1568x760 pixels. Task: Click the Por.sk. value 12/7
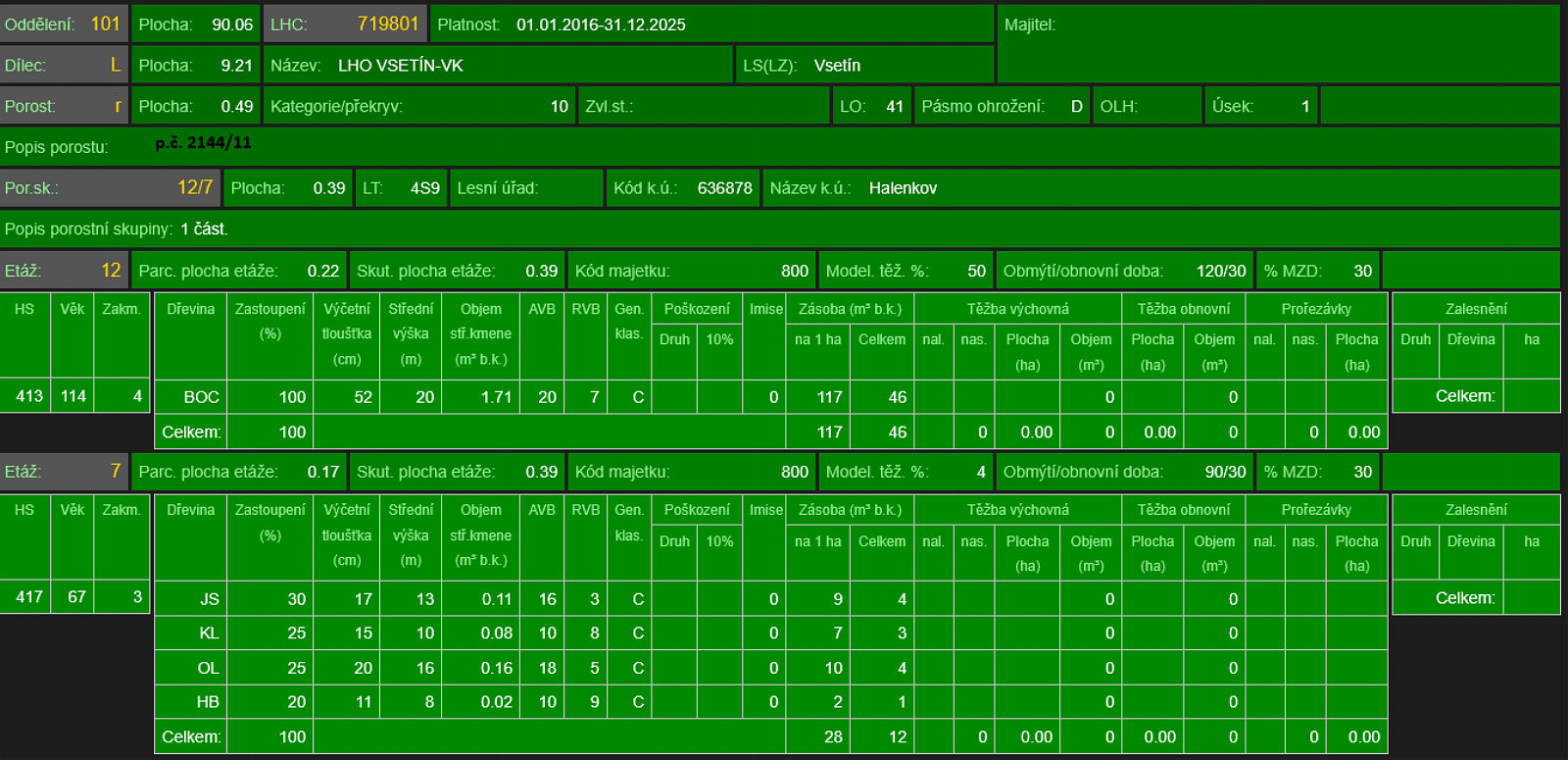(x=195, y=187)
